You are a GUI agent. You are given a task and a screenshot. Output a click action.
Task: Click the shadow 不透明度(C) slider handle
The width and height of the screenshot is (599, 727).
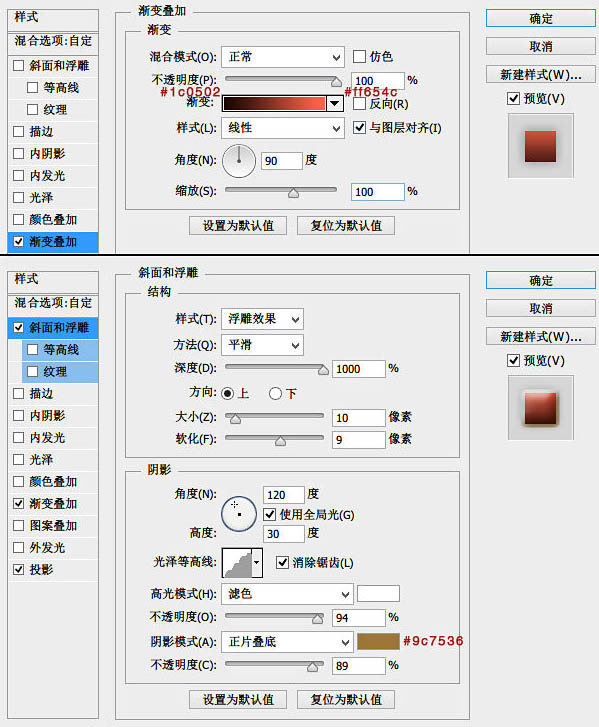point(312,667)
